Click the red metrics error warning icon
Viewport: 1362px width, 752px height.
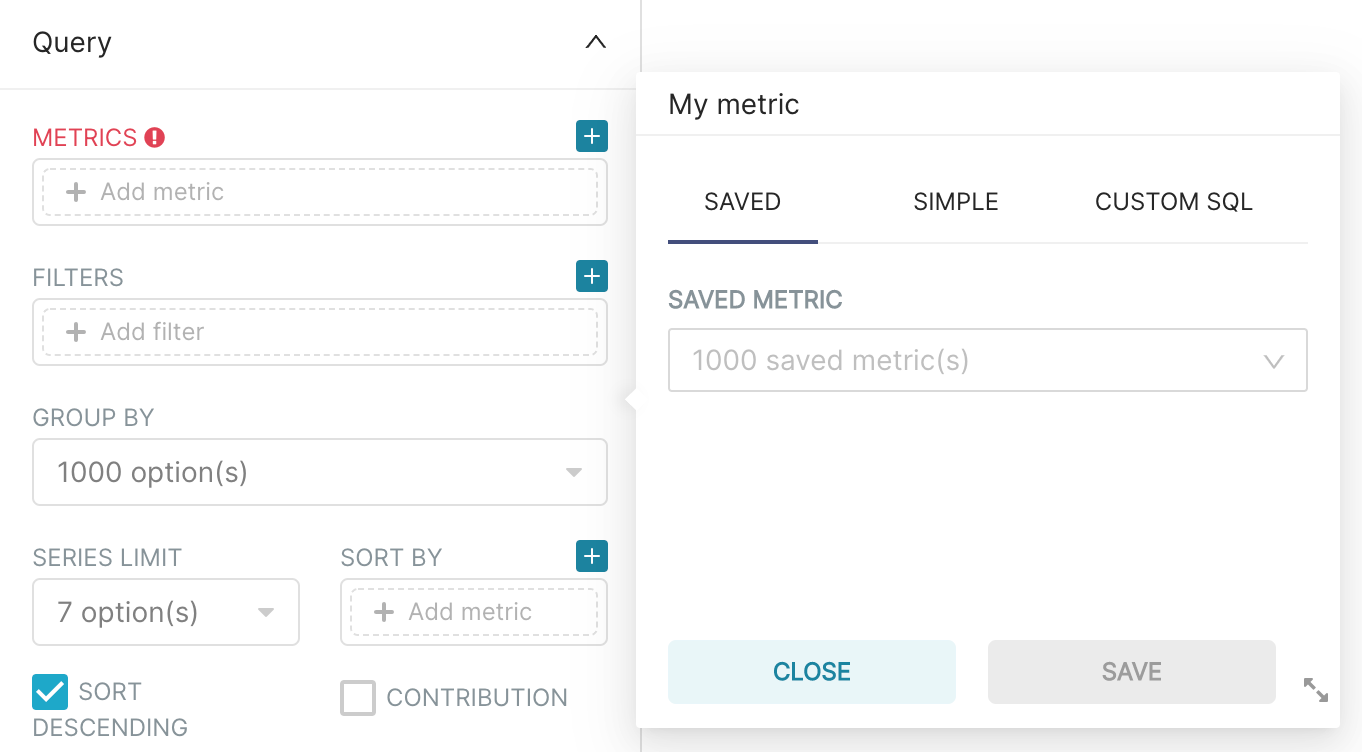coord(154,137)
